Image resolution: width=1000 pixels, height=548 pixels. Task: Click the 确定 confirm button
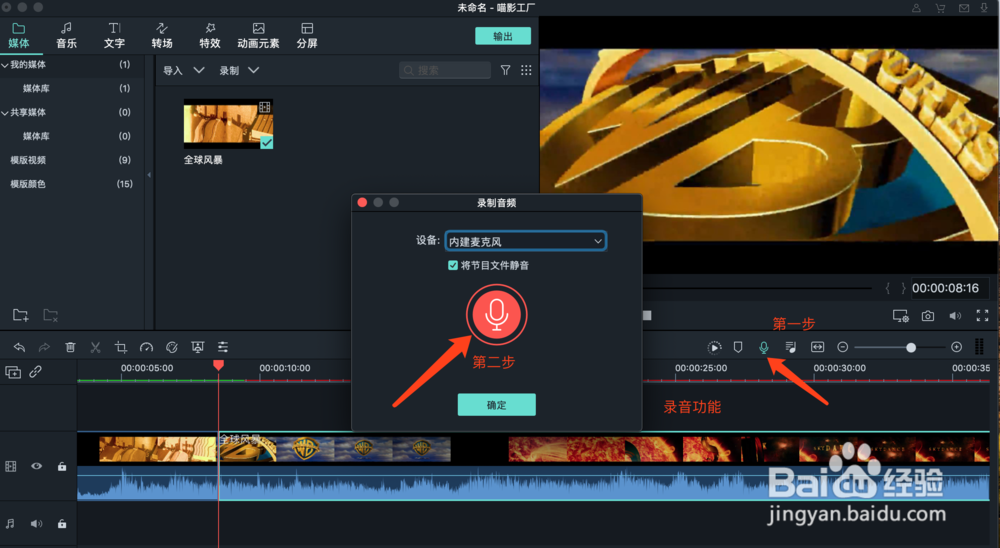496,404
